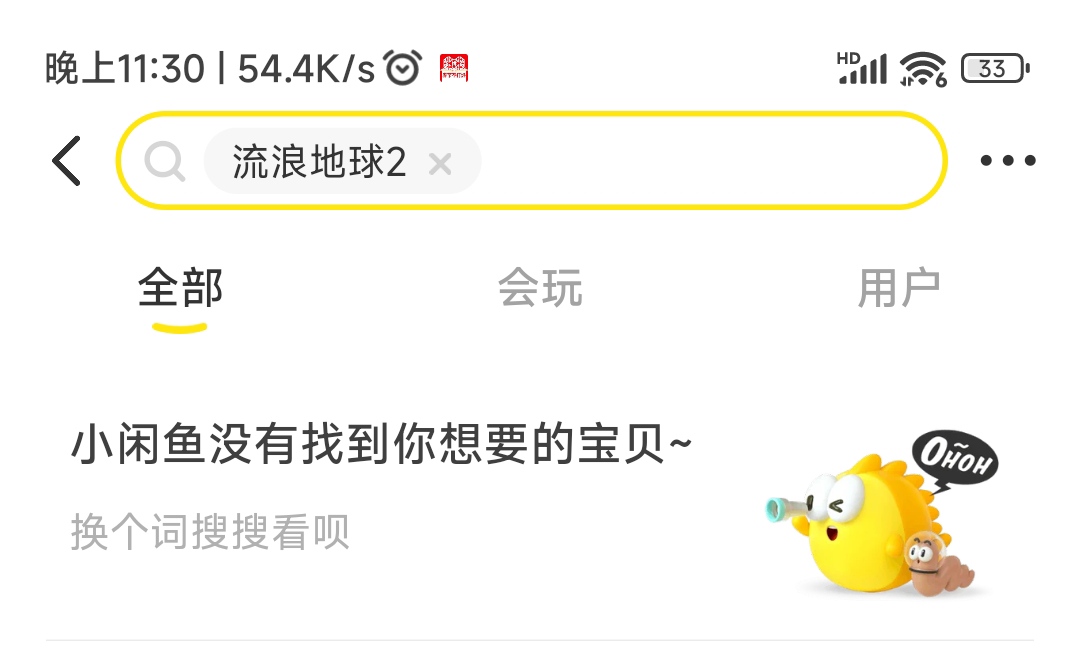The height and width of the screenshot is (667, 1080).
Task: Select the 全部 tab
Action: [180, 288]
